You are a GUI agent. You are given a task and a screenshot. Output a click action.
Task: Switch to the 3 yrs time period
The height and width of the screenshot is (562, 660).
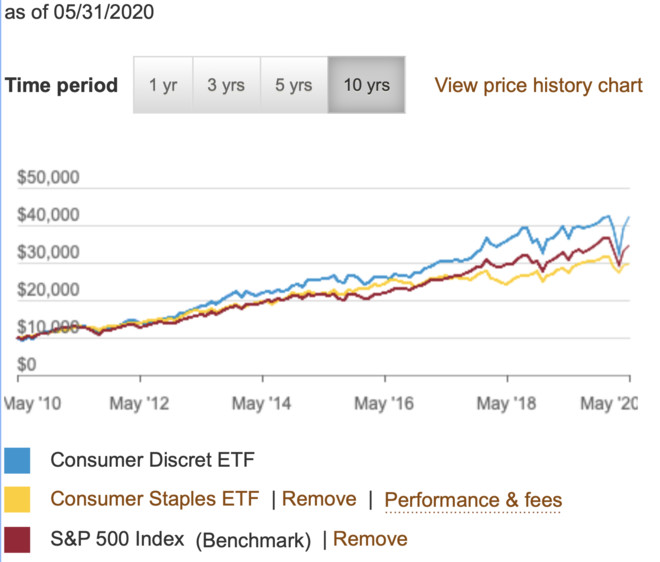pyautogui.click(x=226, y=85)
